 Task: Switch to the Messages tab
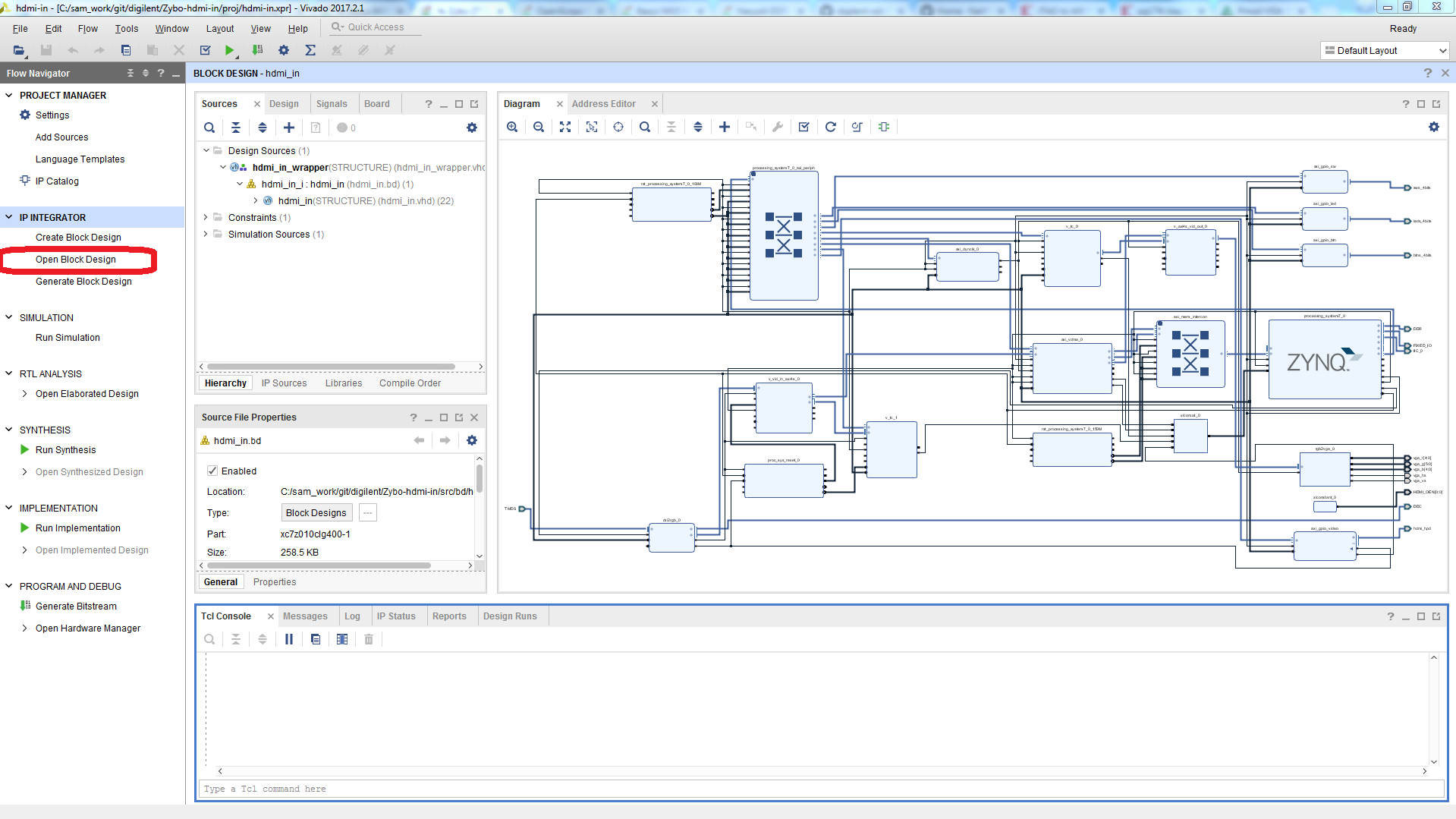pyautogui.click(x=305, y=616)
